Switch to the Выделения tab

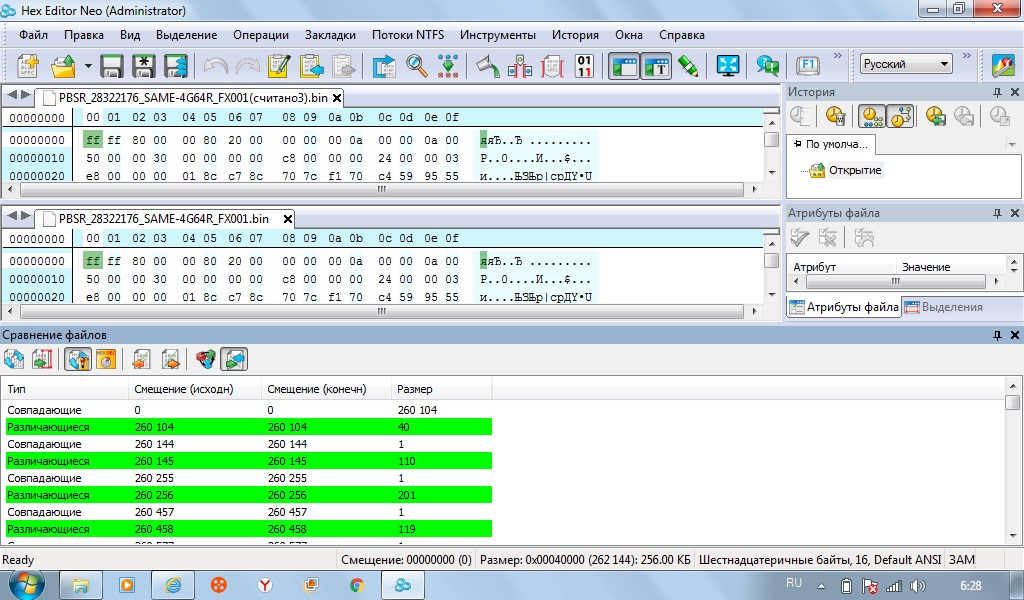tap(944, 307)
